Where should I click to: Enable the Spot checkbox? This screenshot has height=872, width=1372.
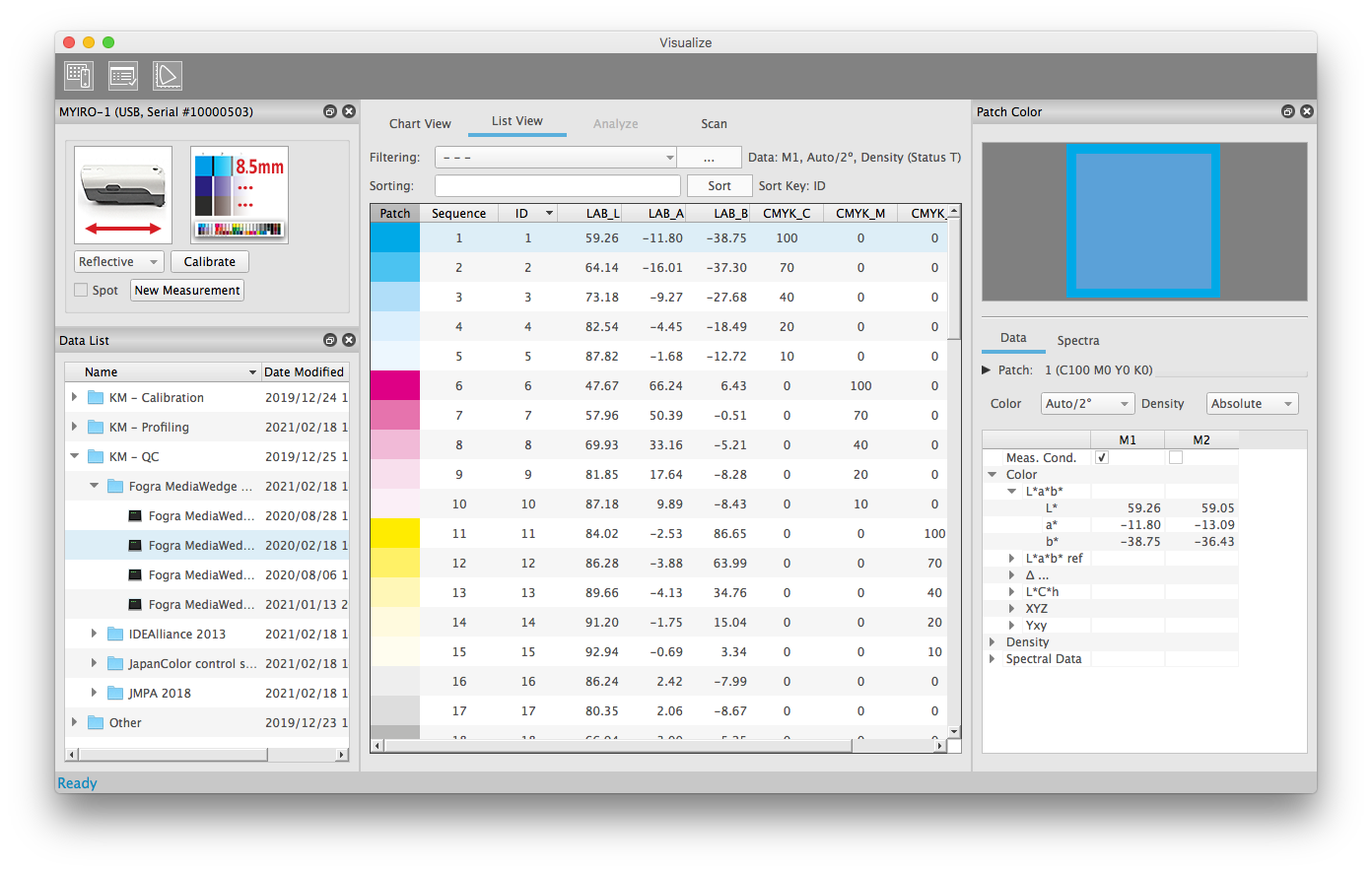81,291
